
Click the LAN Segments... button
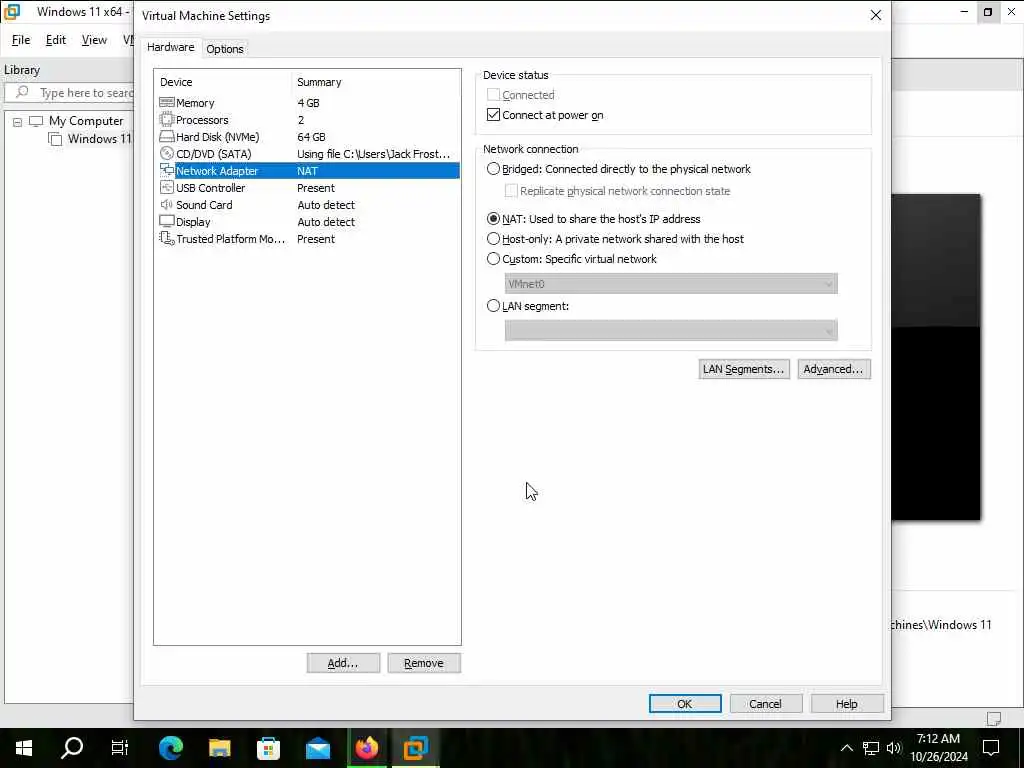(x=744, y=369)
